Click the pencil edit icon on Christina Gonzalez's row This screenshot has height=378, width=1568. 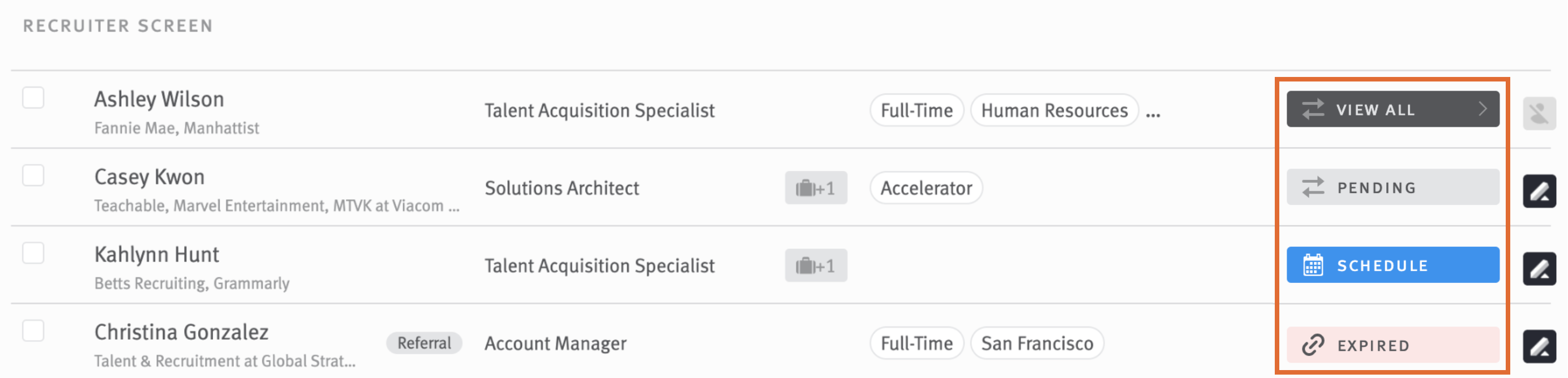(1540, 345)
